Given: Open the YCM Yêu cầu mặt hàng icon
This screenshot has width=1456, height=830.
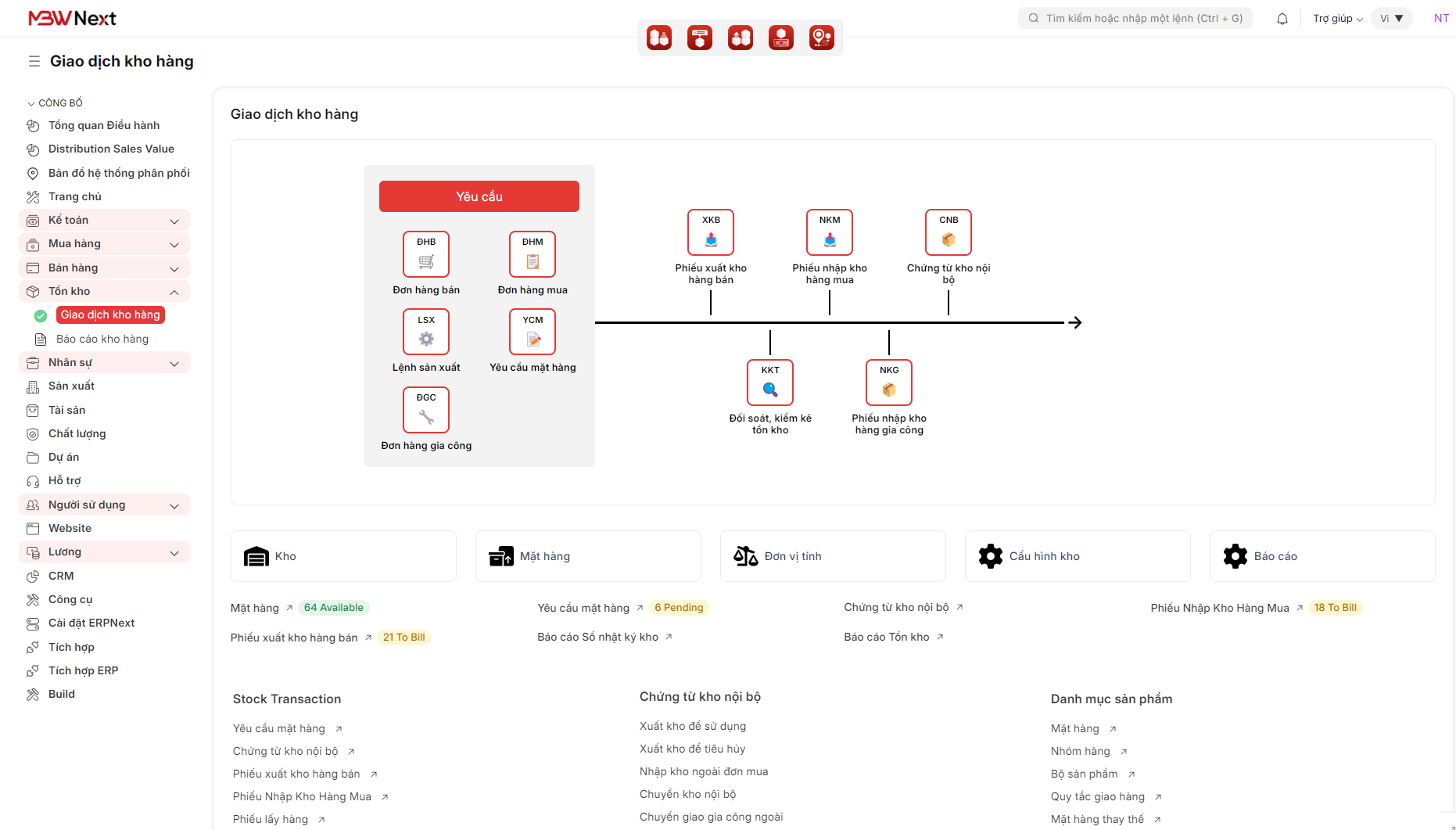Looking at the screenshot, I should coord(533,332).
